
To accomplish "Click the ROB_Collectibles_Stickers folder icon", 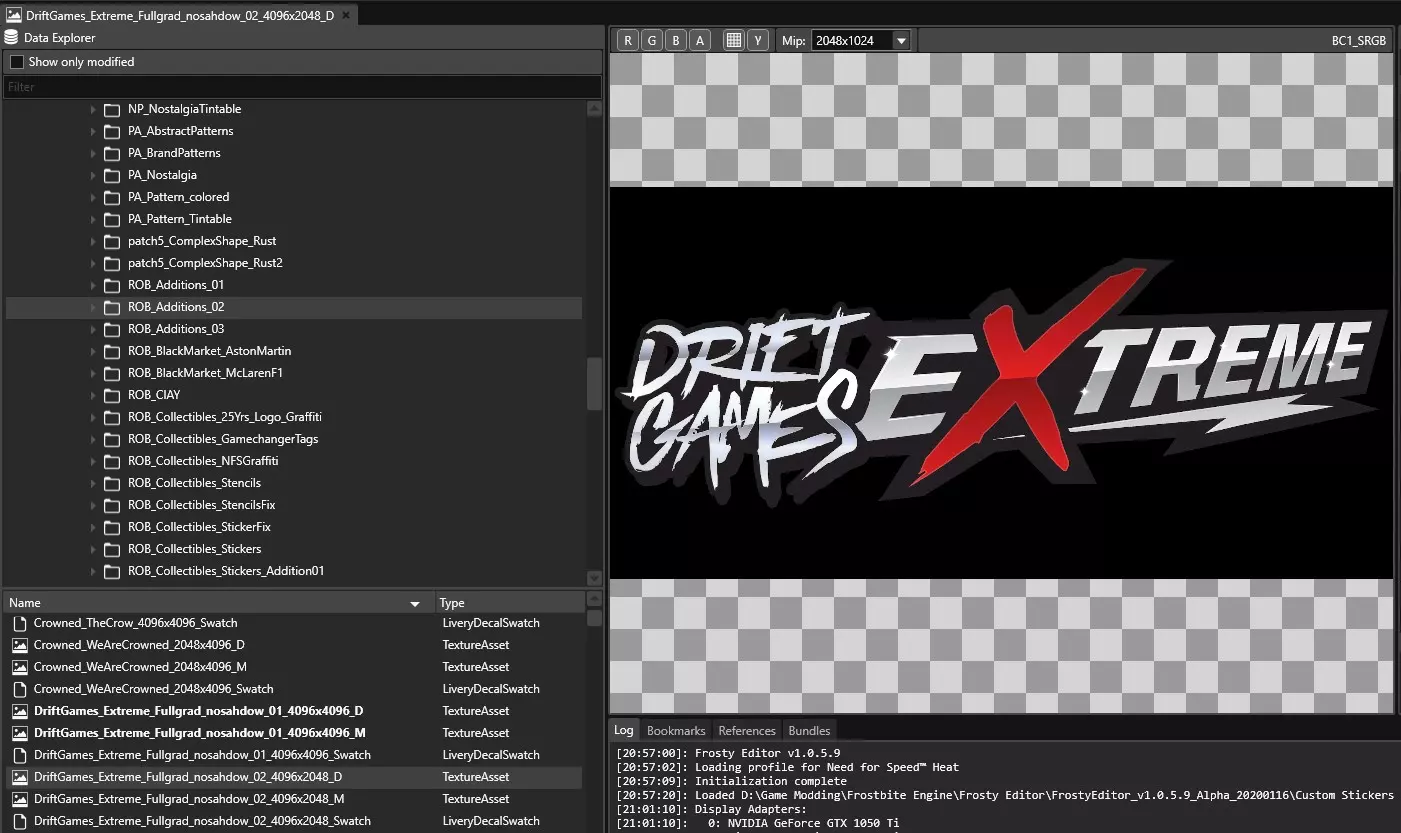I will pos(112,549).
